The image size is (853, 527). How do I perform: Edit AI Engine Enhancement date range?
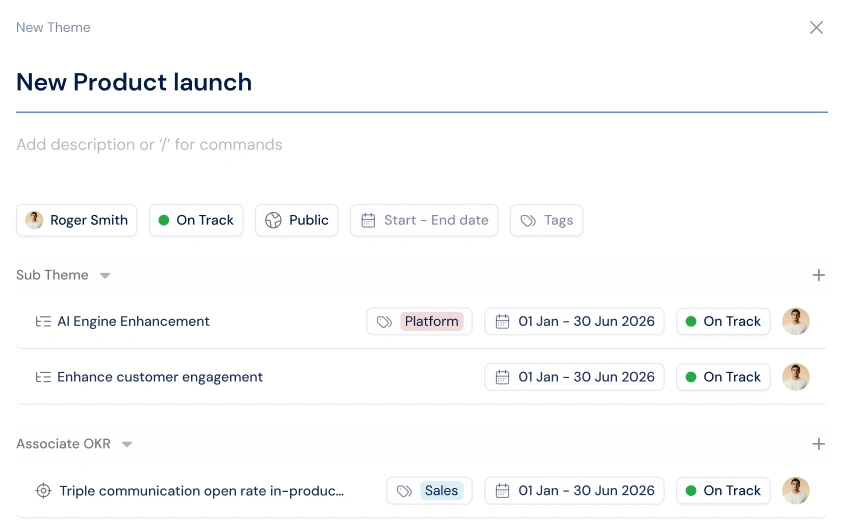pos(574,321)
